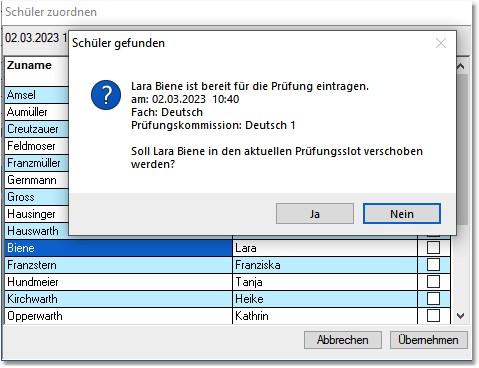
Task: Decline with the Nein button
Action: pyautogui.click(x=402, y=214)
